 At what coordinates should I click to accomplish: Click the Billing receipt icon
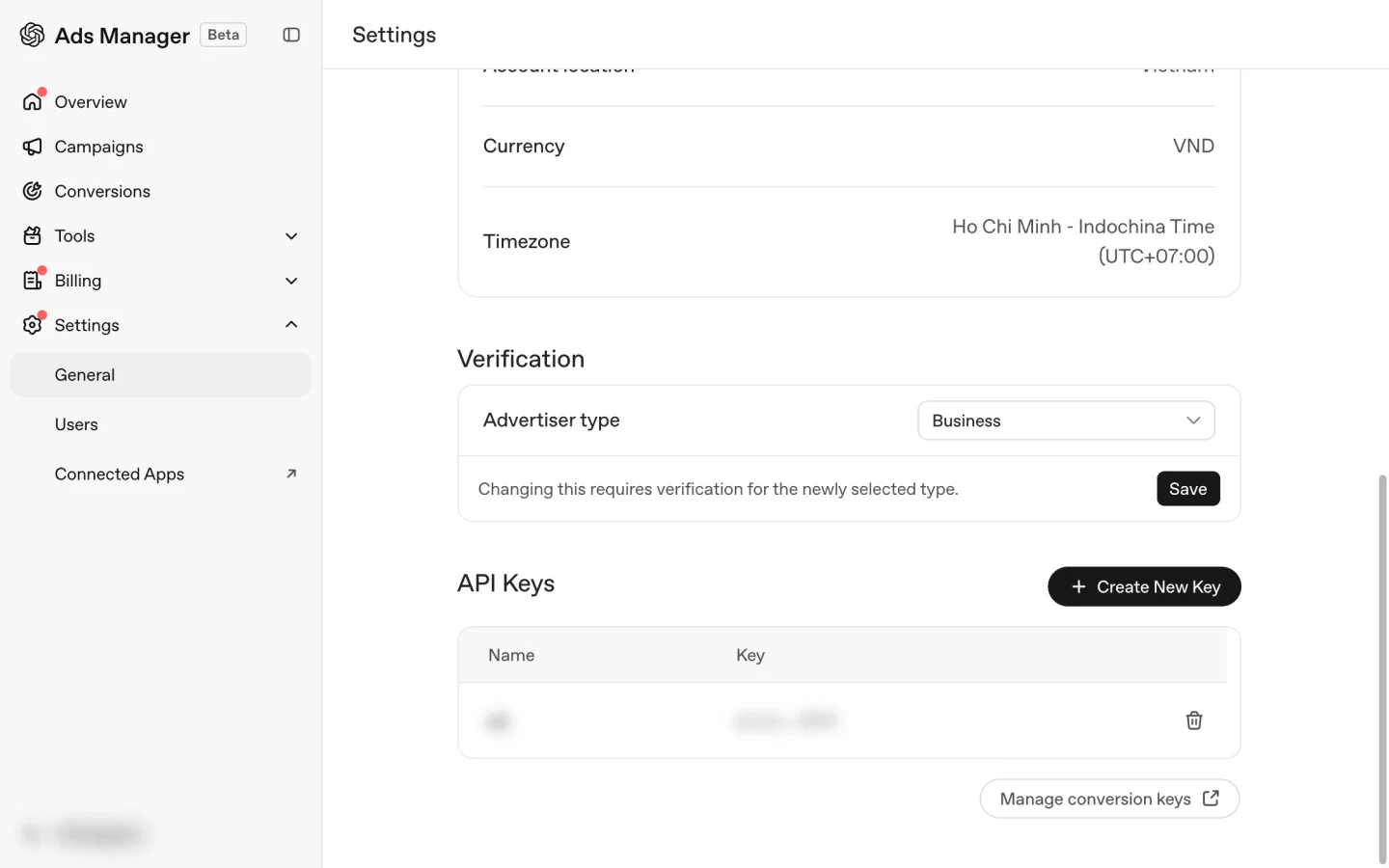[x=32, y=281]
